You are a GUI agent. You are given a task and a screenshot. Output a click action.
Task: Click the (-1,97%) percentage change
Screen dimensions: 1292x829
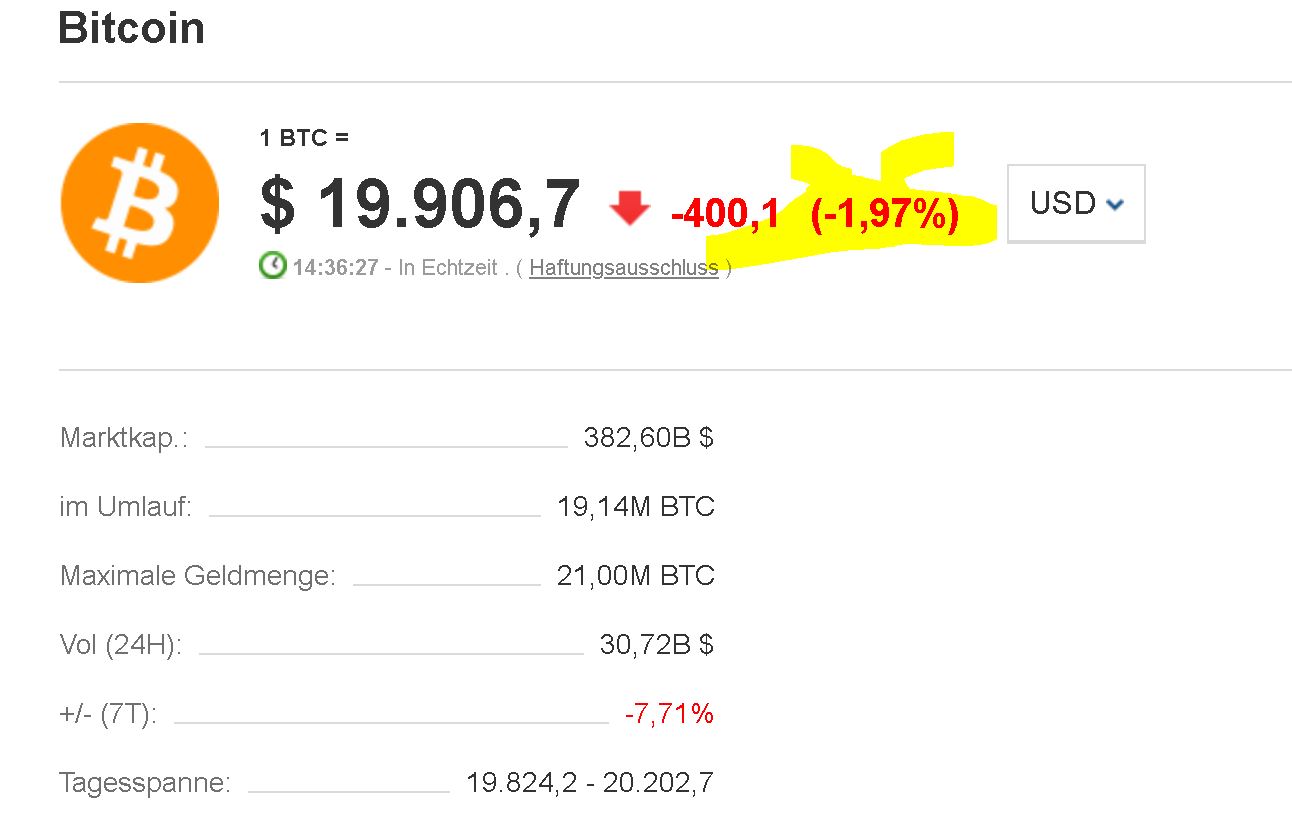pos(885,214)
